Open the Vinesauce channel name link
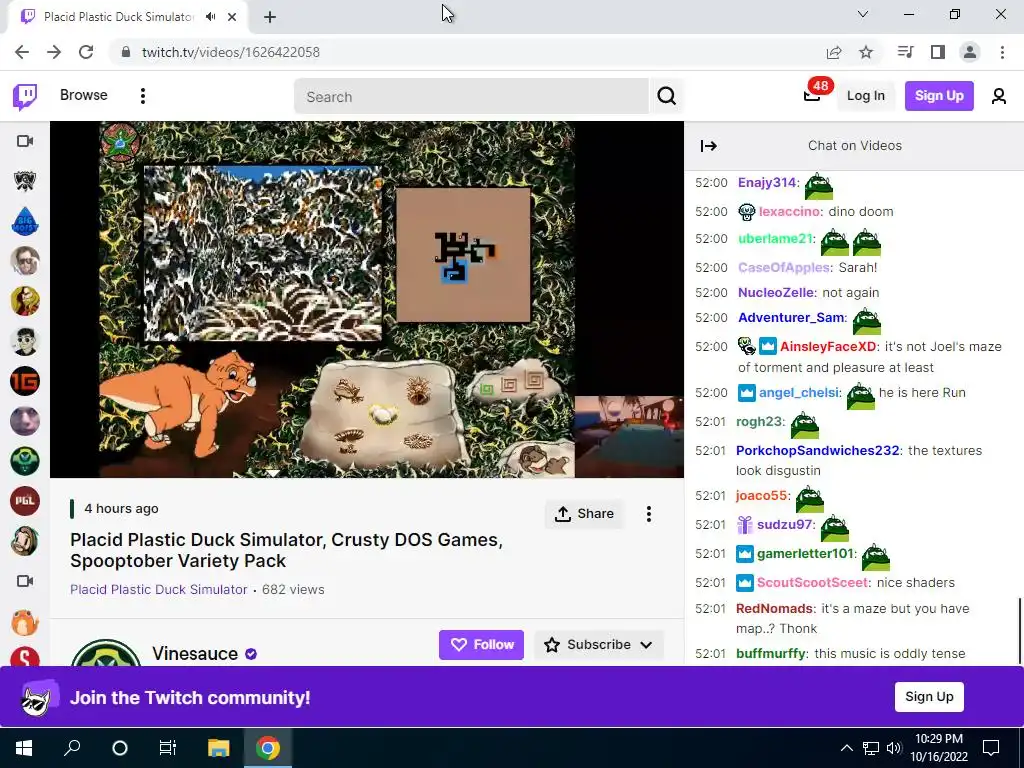 [195, 654]
